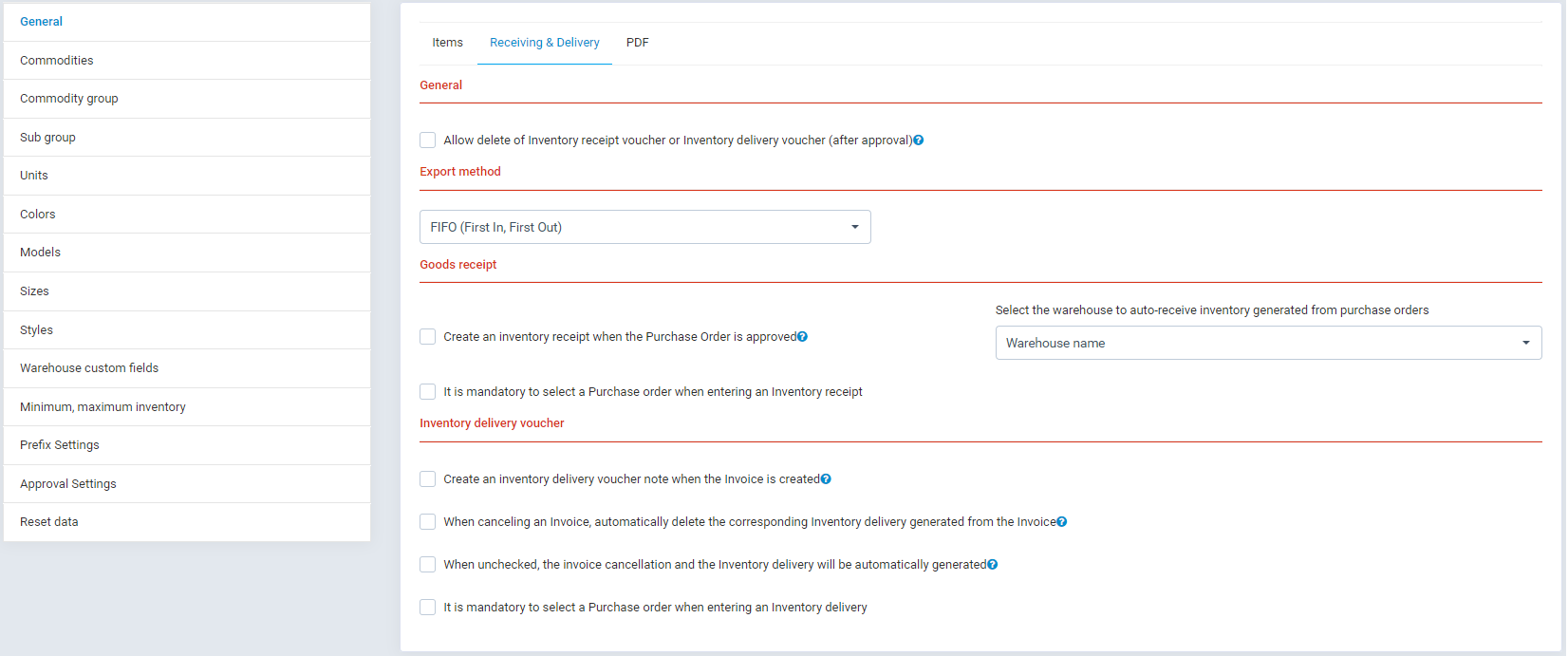Open Commodities in the sidebar
The image size is (1568, 656).
coord(57,61)
